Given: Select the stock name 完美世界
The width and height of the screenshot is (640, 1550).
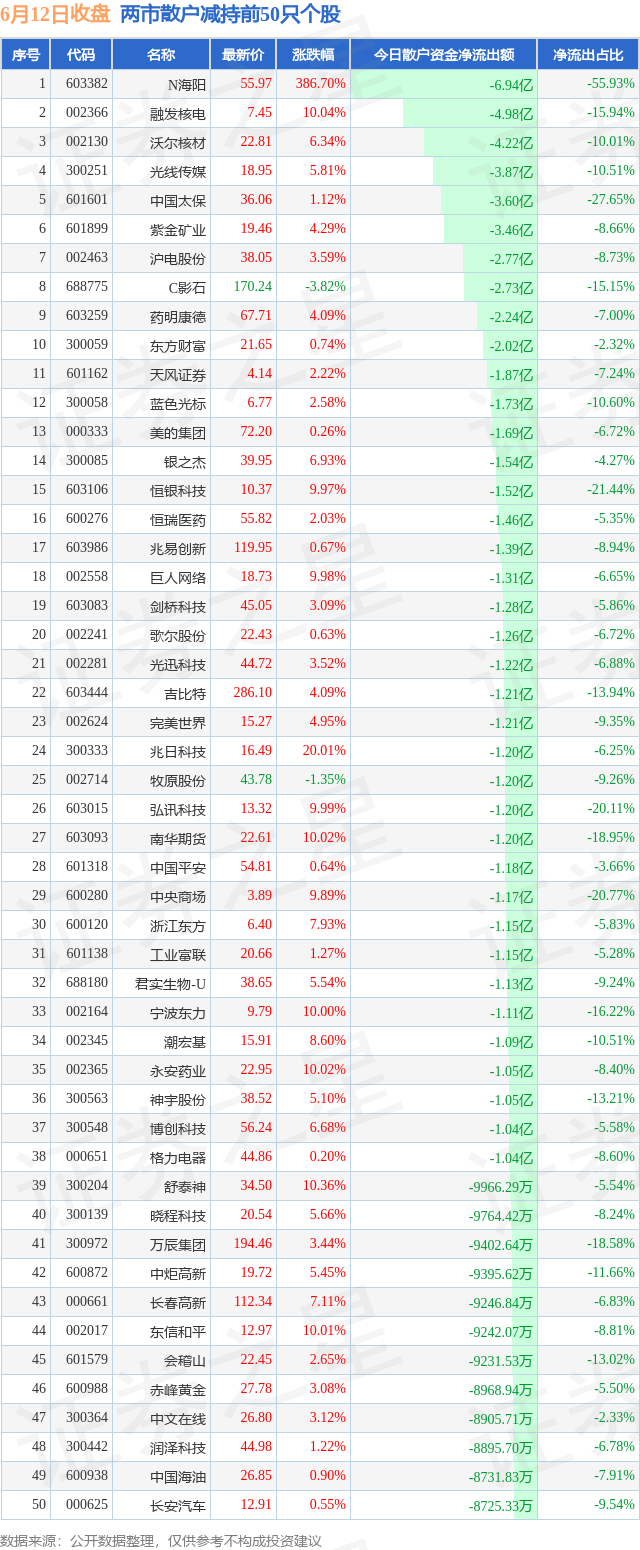Looking at the screenshot, I should 178,722.
